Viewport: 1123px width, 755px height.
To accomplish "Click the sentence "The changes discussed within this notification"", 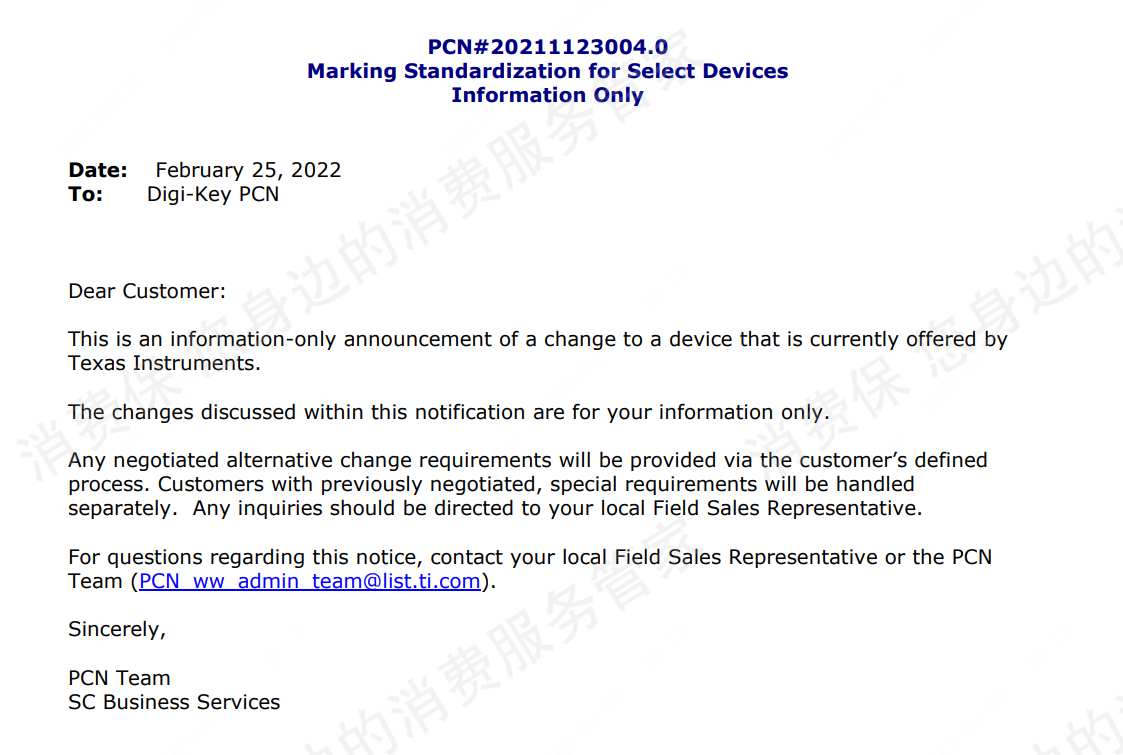I will [x=448, y=412].
